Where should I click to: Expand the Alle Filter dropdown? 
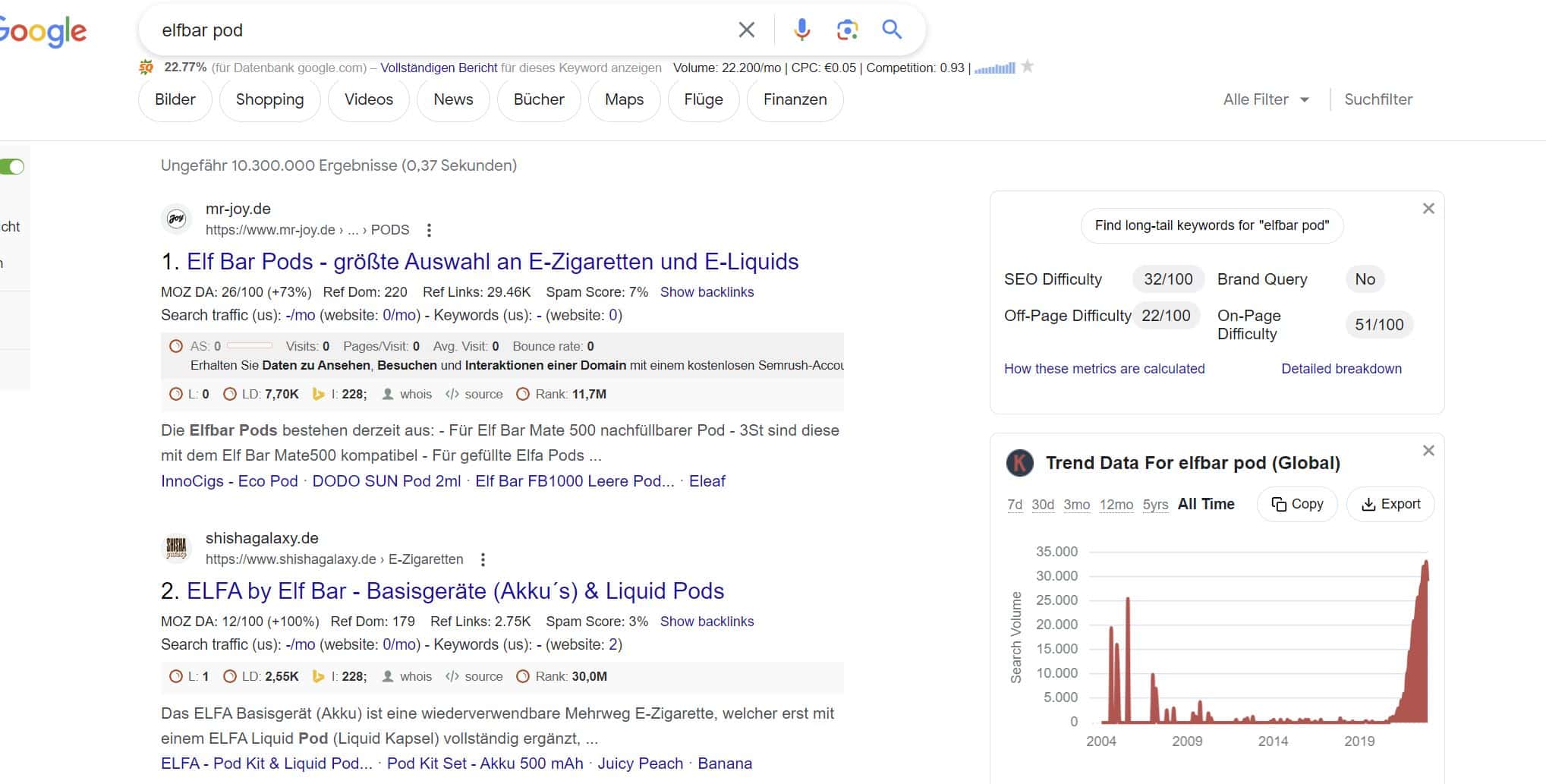point(1266,99)
